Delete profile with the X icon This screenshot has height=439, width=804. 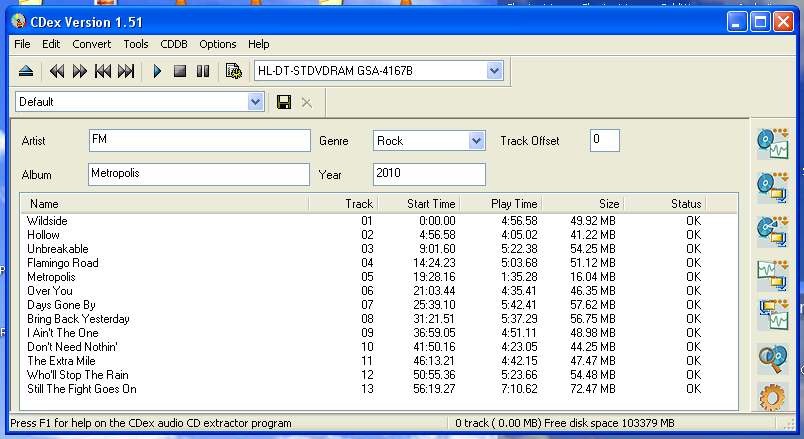(x=307, y=103)
